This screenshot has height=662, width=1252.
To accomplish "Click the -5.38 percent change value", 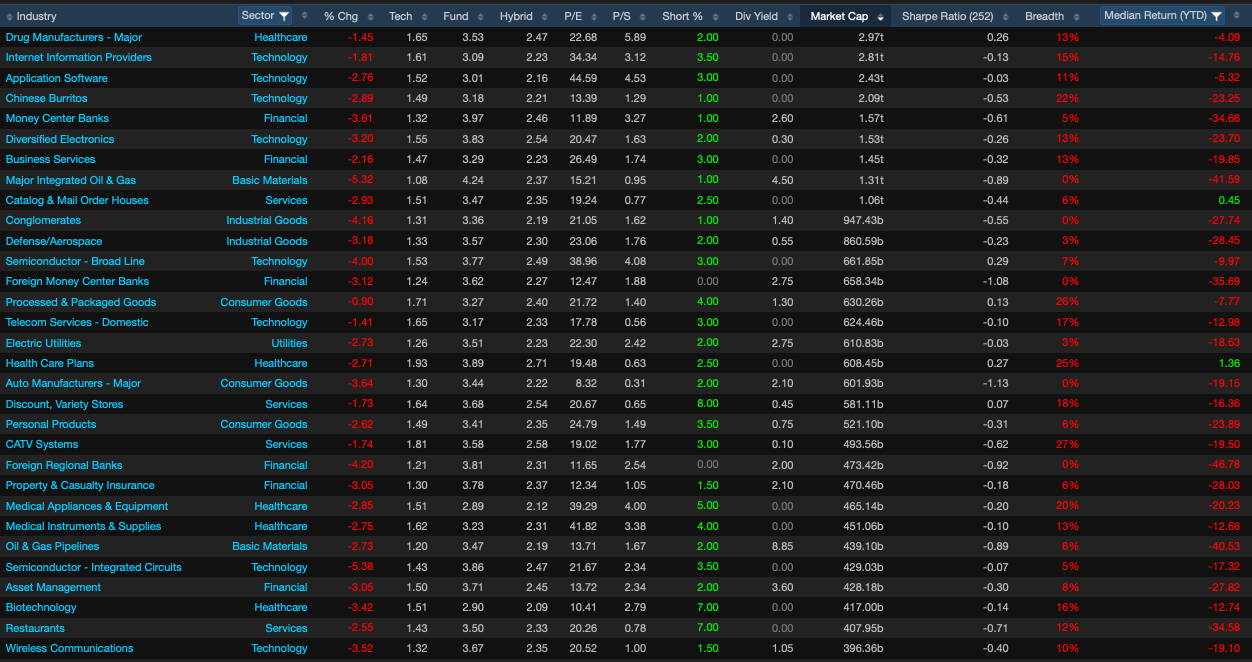I will [x=360, y=567].
